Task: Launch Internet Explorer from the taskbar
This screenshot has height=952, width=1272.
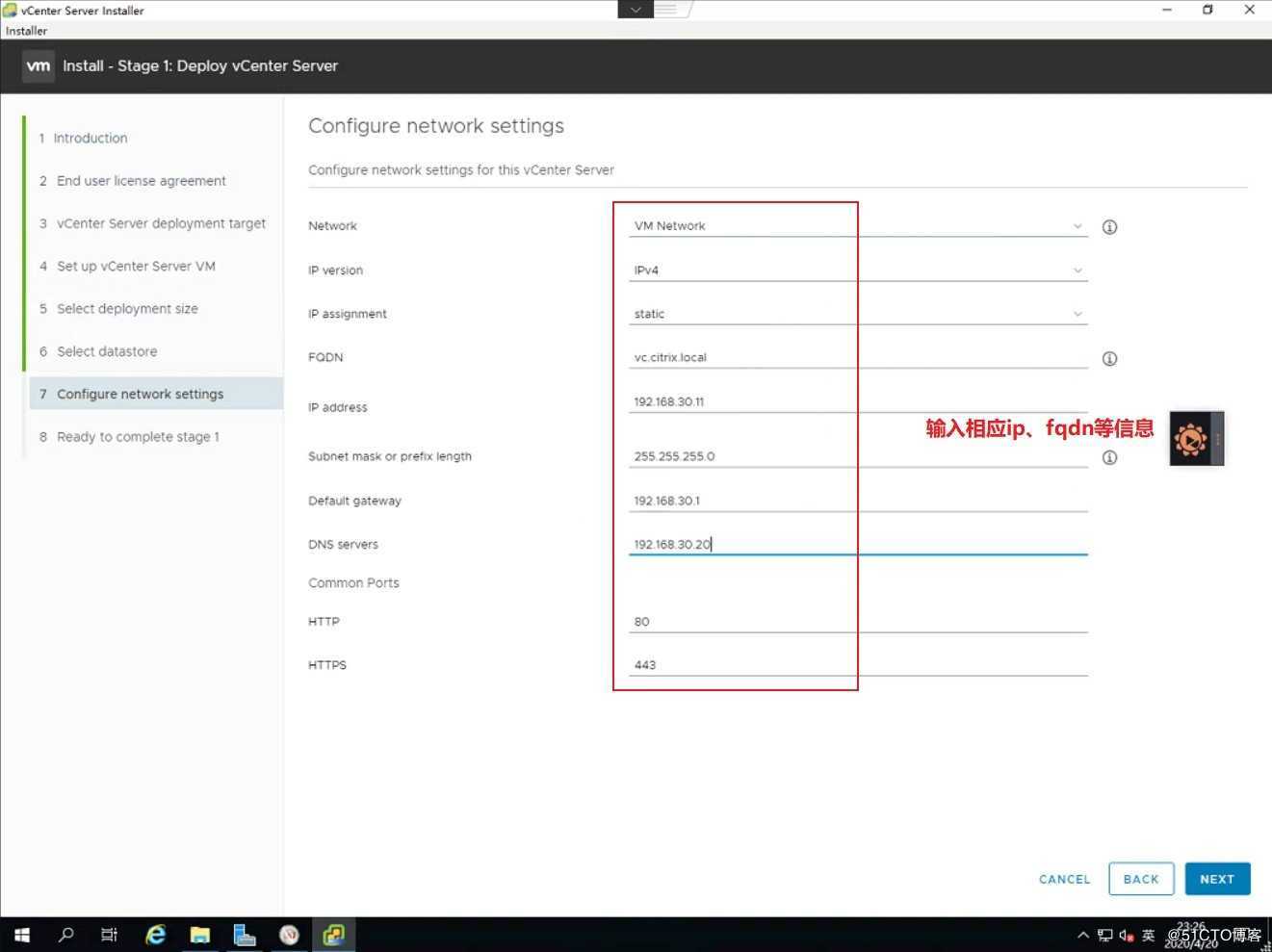Action: pos(155,935)
